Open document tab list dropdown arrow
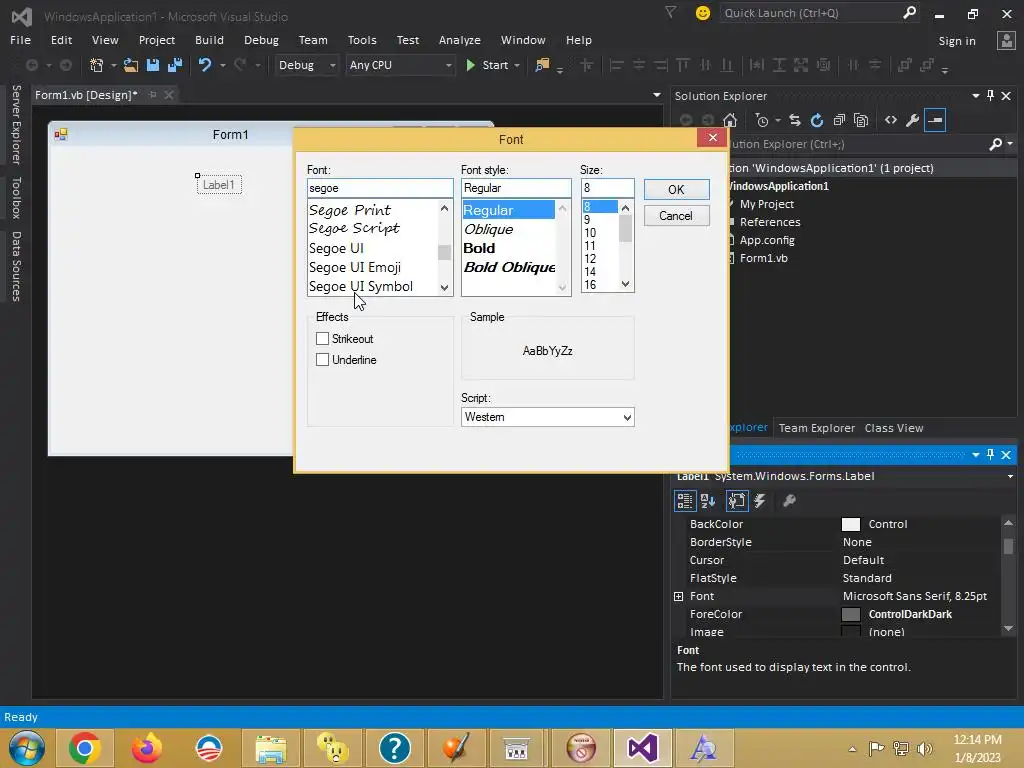The image size is (1024, 768). [x=657, y=95]
